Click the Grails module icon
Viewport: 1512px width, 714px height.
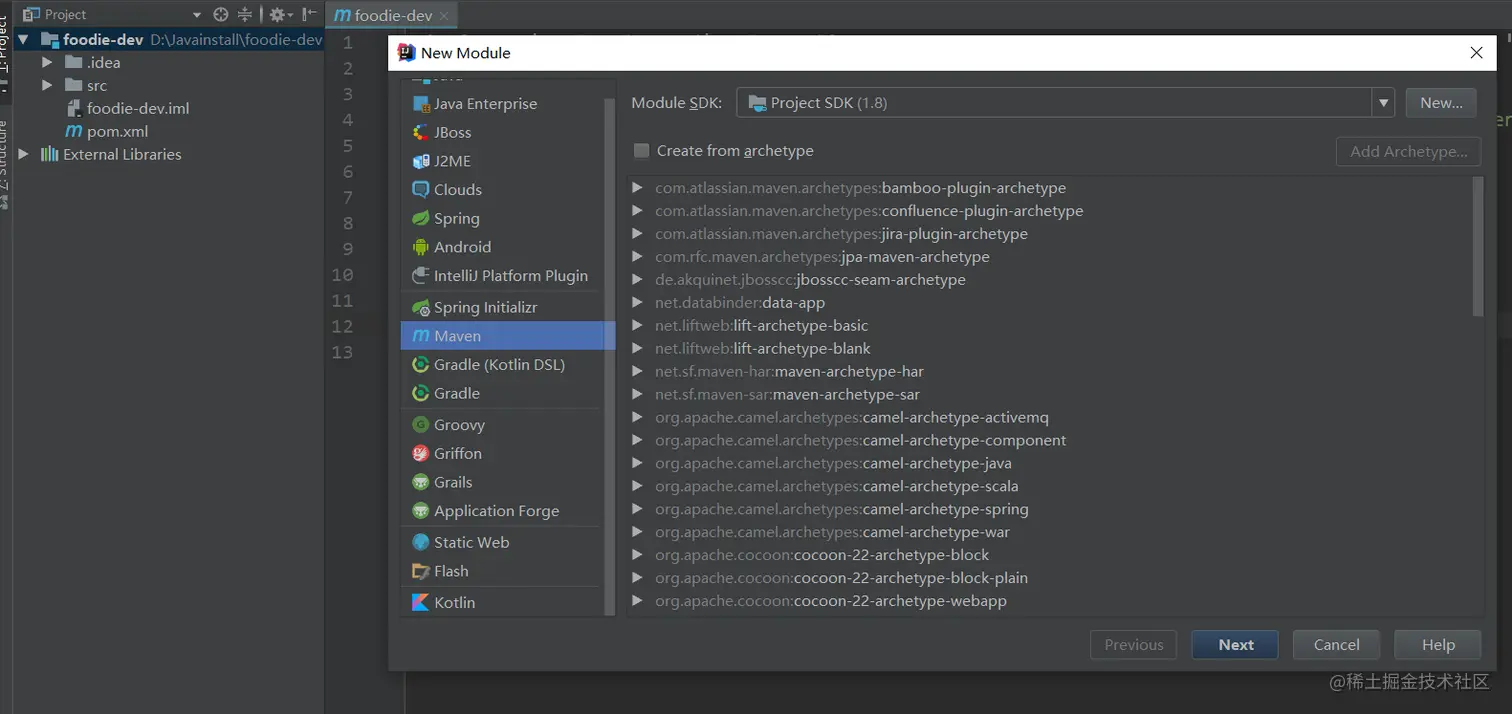point(420,482)
